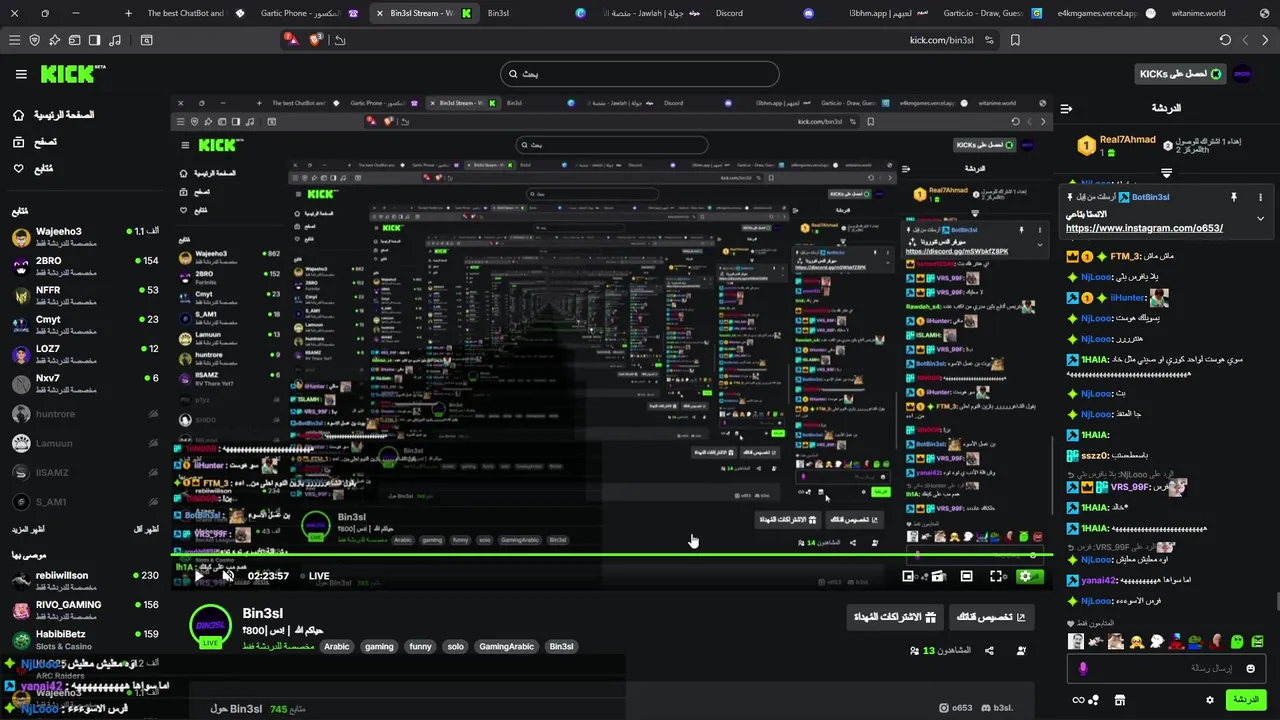
Task: Open the three-dot menu of pinned message
Action: 1260,197
